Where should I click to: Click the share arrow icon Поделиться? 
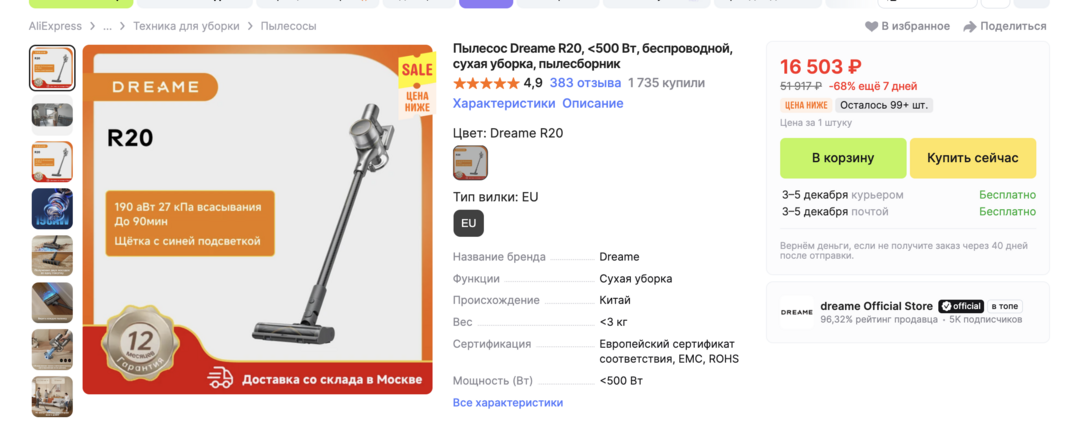[x=970, y=26]
